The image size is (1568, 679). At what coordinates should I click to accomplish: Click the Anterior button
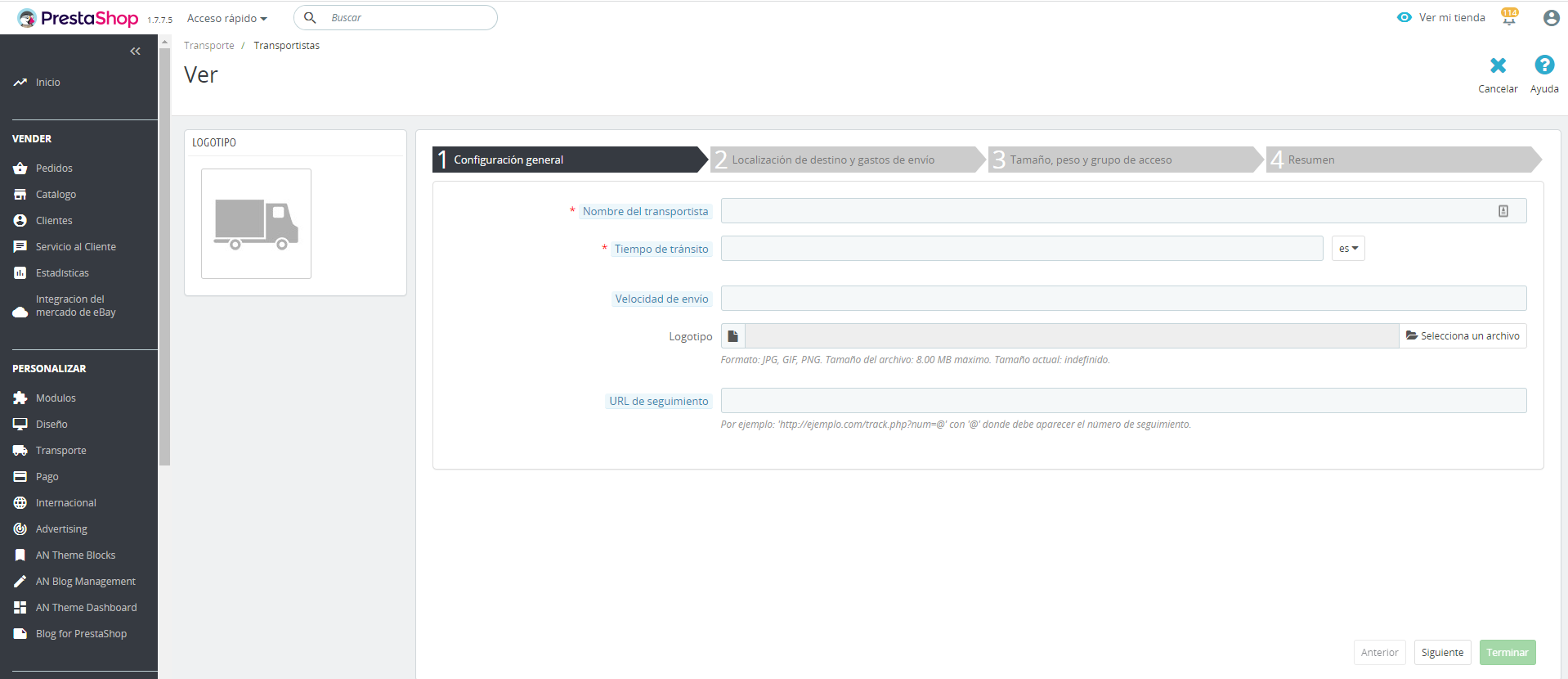[x=1380, y=652]
